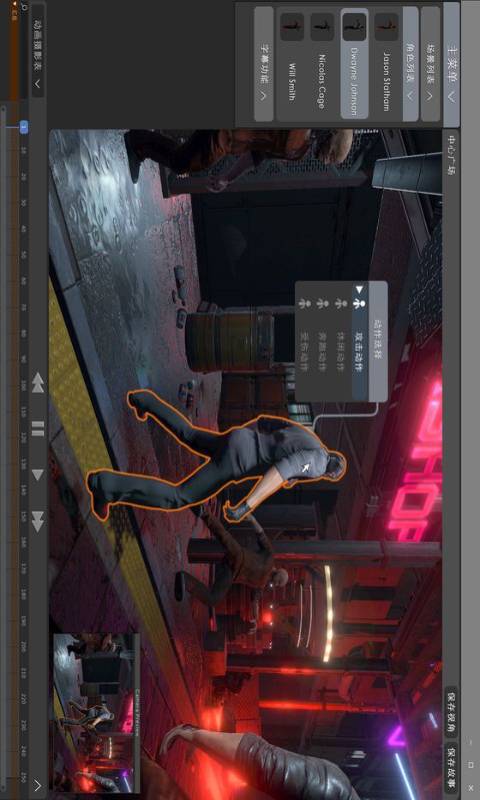Jump to frame 200 on the timeline ruler
Image resolution: width=480 pixels, height=800 pixels.
23,647
